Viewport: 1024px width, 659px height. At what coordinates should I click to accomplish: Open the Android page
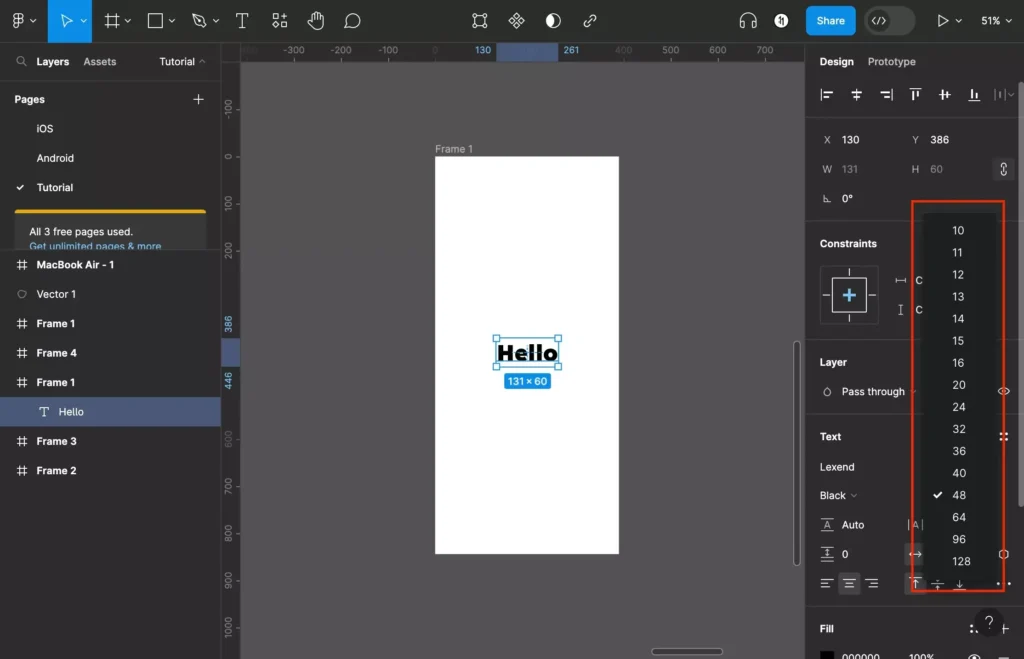(55, 158)
